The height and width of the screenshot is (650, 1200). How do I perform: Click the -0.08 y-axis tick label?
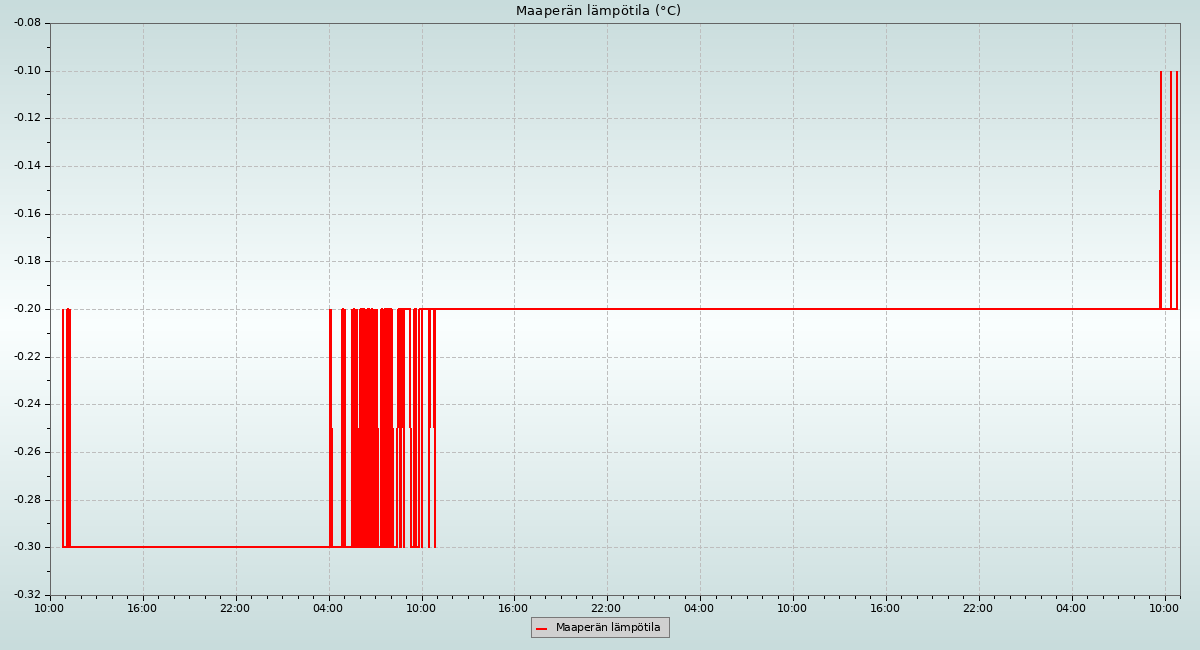tap(27, 23)
